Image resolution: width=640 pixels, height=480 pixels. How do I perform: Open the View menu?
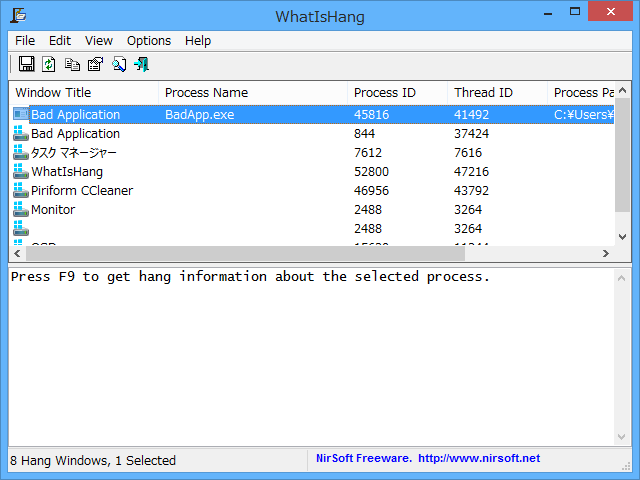99,41
